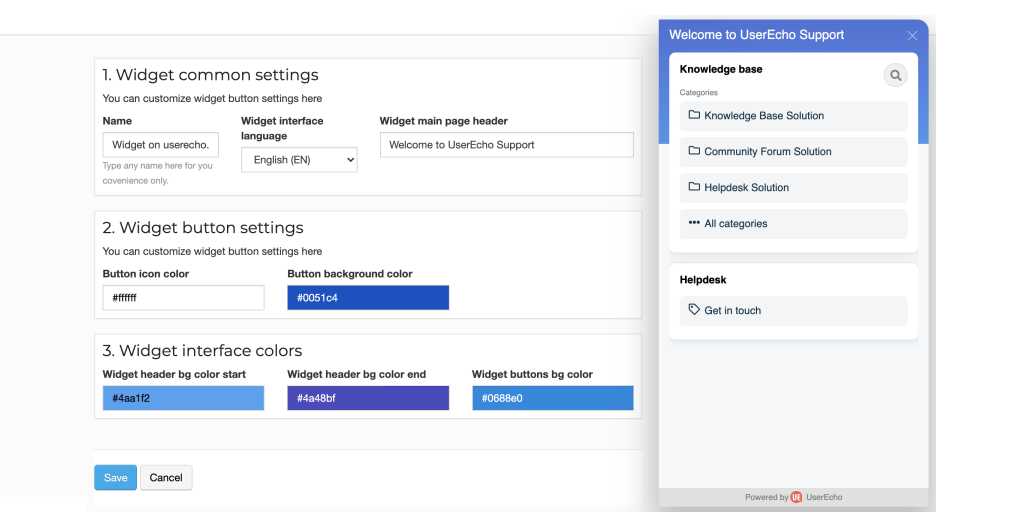1024x512 pixels.
Task: Pick the header bg color end #4a48bf
Action: click(368, 398)
